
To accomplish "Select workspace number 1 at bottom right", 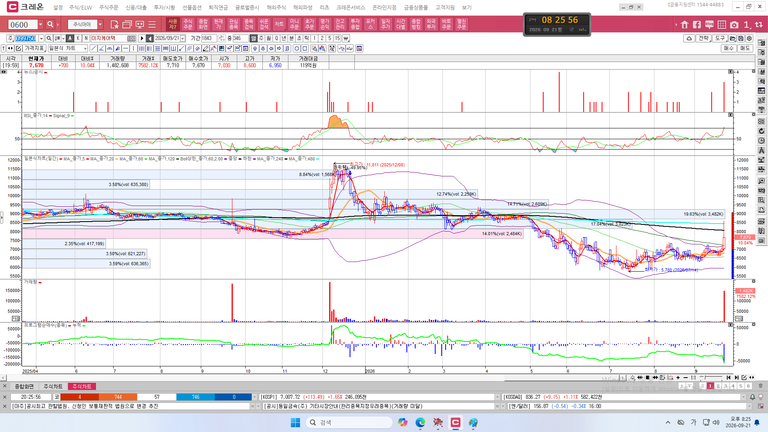I will [710, 386].
